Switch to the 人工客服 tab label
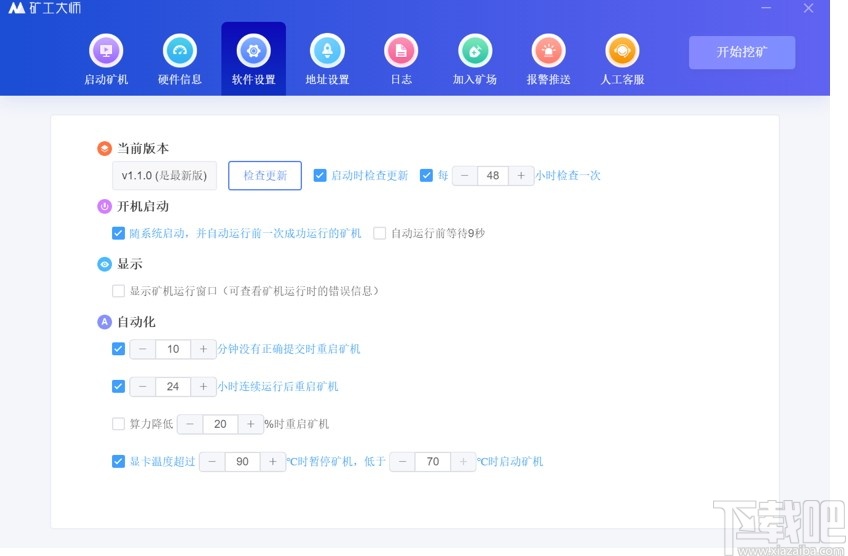Screen dimensions: 848x556 (622, 80)
